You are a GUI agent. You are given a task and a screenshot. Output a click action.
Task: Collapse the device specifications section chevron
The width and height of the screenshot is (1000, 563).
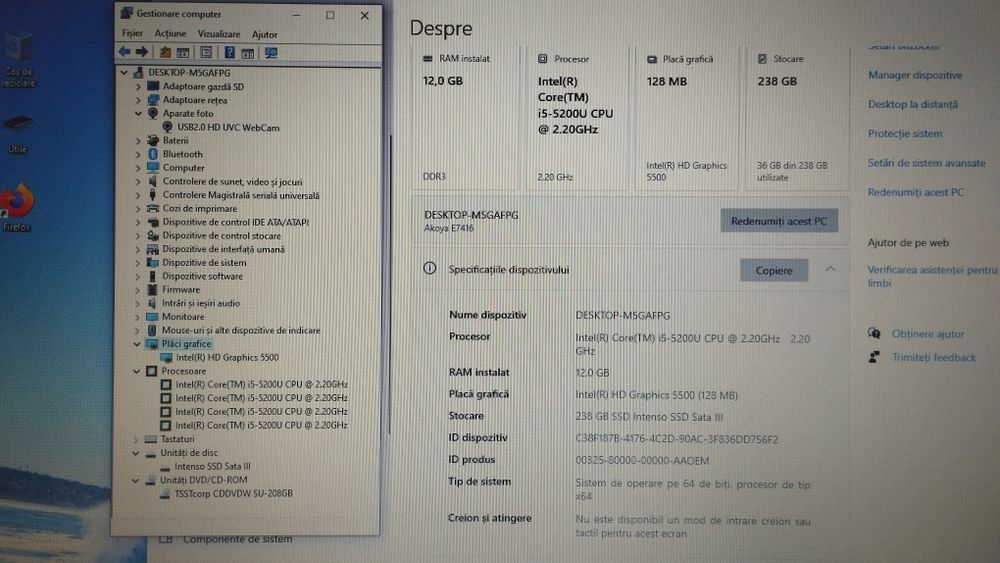coord(830,269)
